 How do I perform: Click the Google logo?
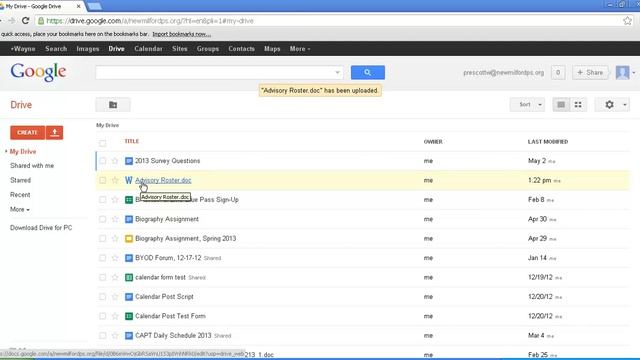[38, 72]
